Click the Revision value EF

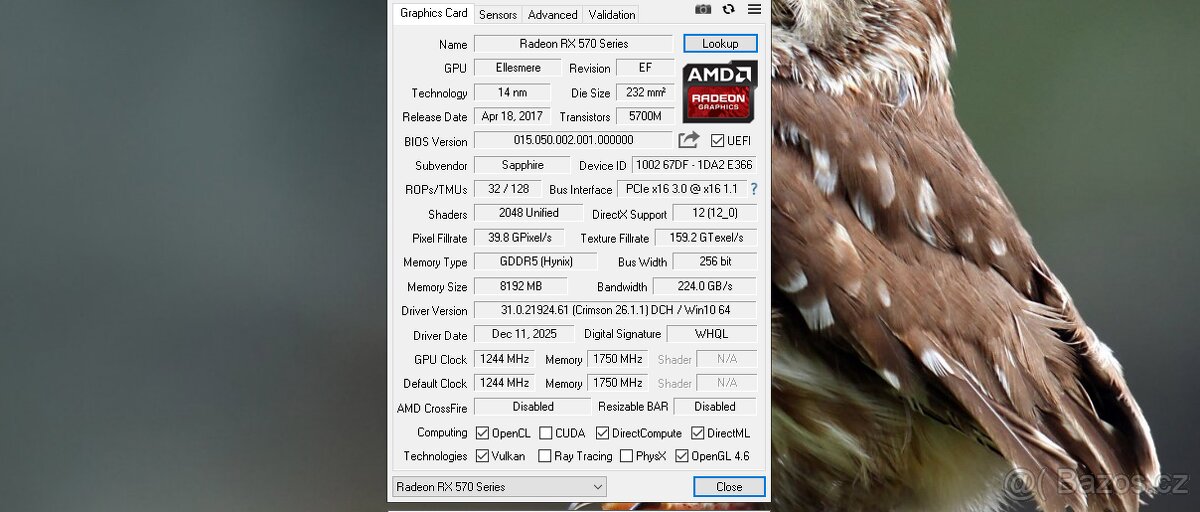pos(645,68)
